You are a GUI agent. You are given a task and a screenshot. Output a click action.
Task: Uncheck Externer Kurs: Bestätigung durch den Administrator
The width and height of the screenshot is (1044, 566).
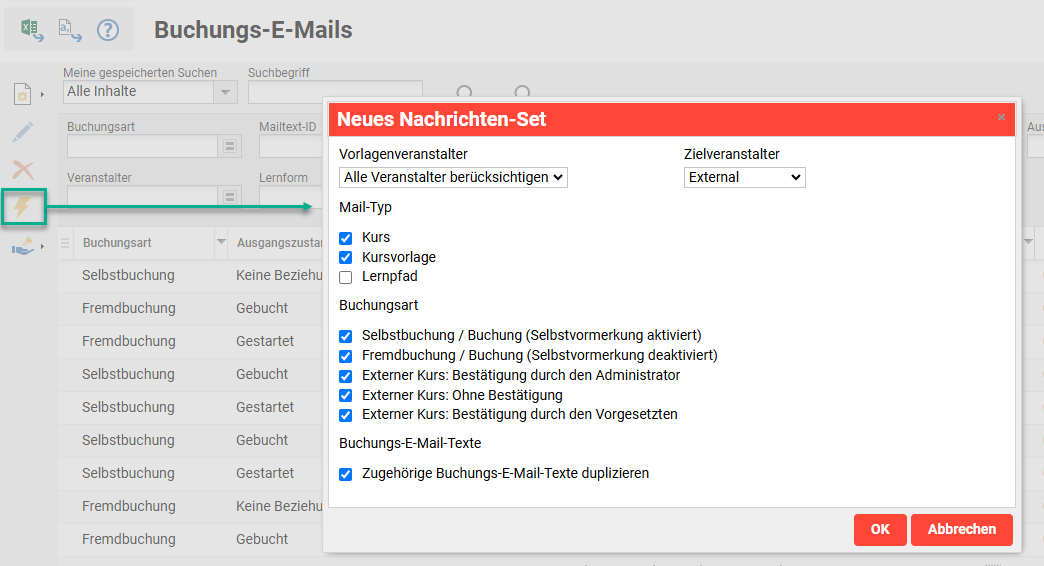[346, 376]
